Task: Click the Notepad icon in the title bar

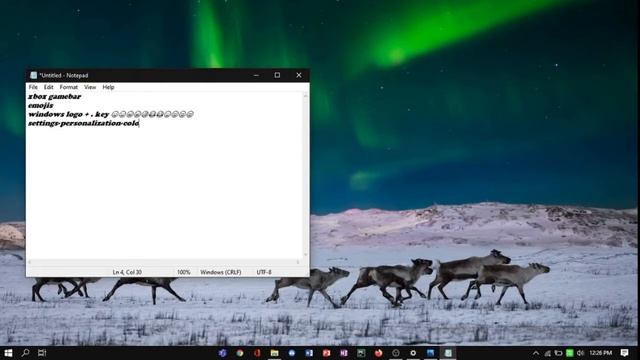Action: click(x=33, y=75)
